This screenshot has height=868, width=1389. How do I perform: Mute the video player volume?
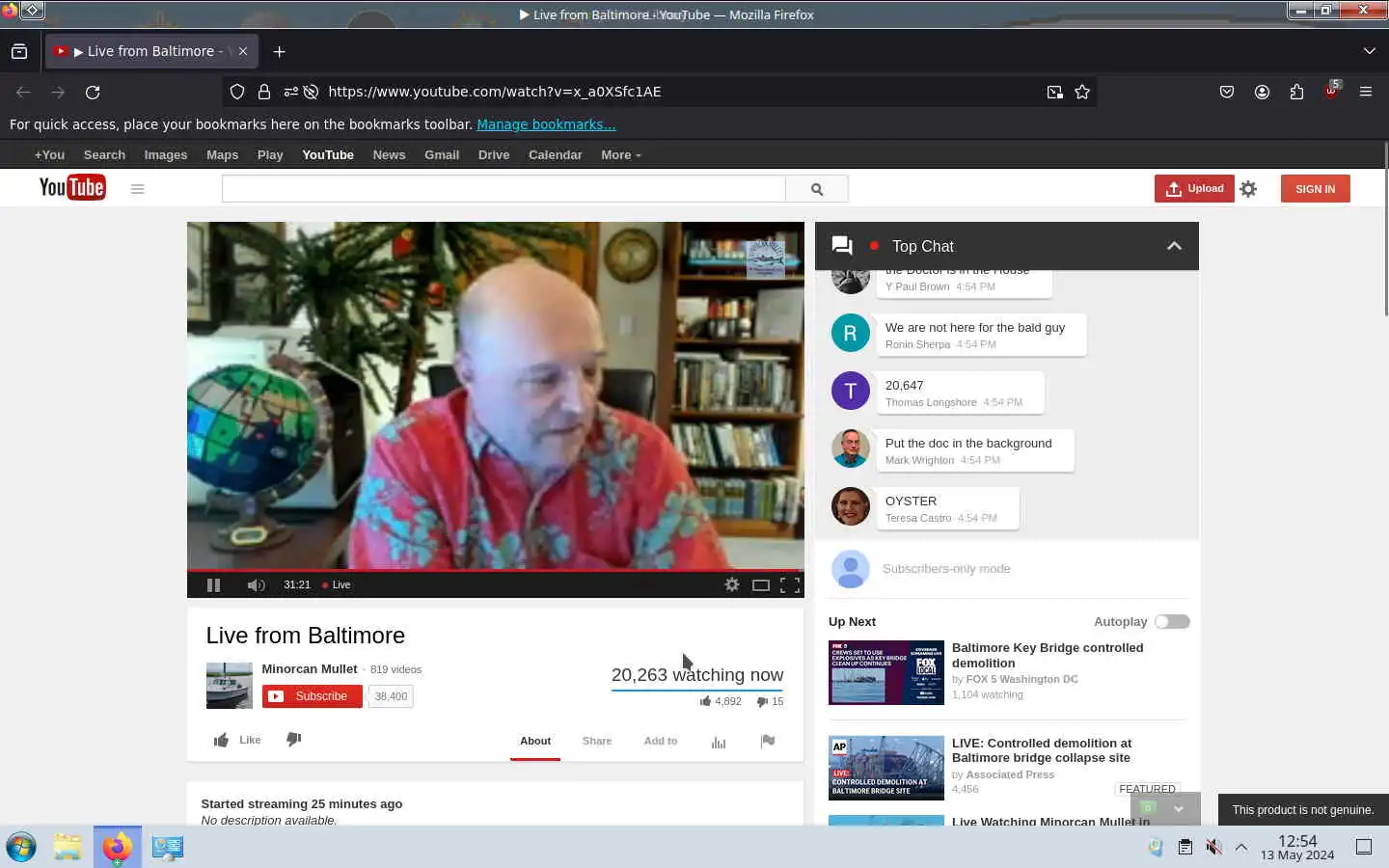(256, 584)
